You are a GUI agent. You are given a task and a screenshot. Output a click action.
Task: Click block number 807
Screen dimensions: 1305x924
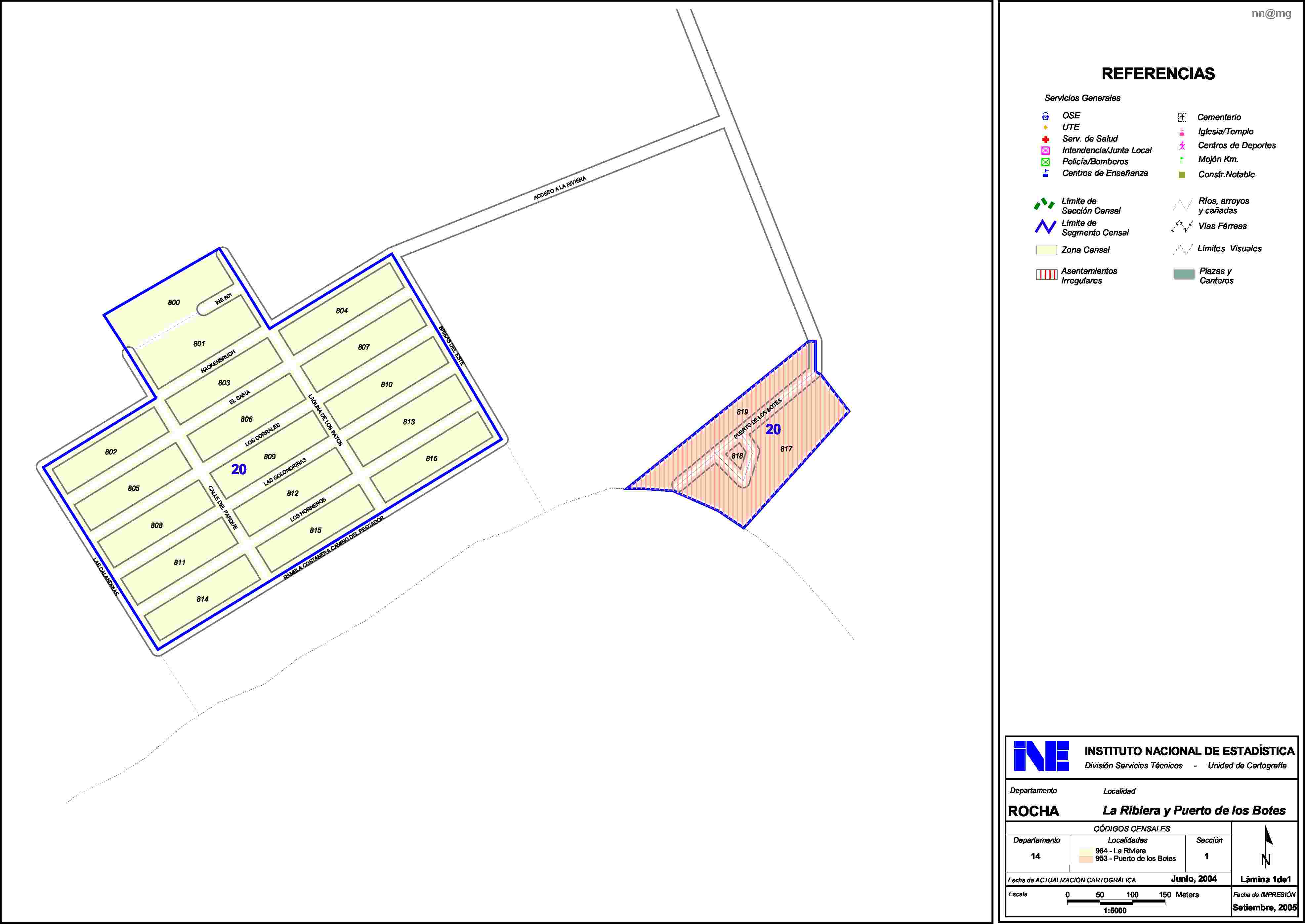click(x=363, y=347)
